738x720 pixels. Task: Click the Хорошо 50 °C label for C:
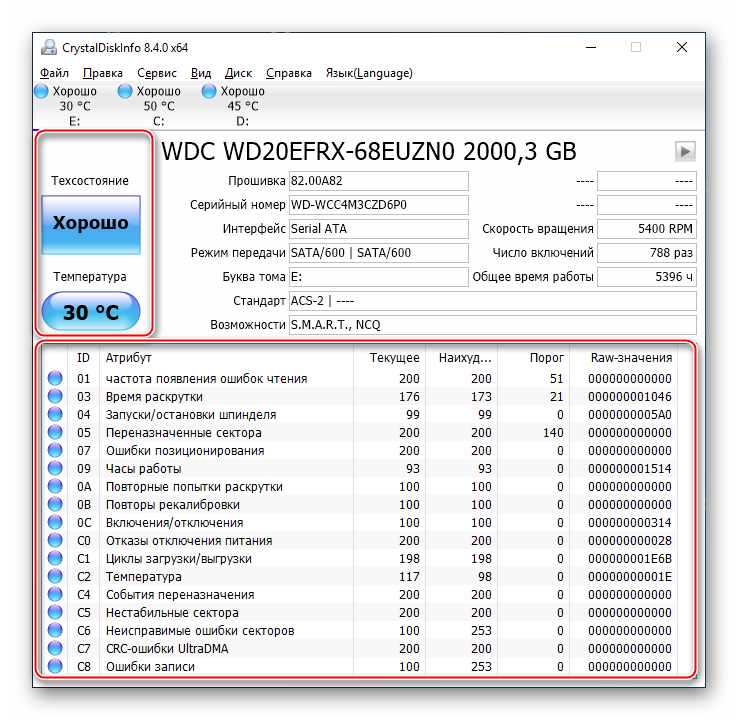click(x=159, y=98)
